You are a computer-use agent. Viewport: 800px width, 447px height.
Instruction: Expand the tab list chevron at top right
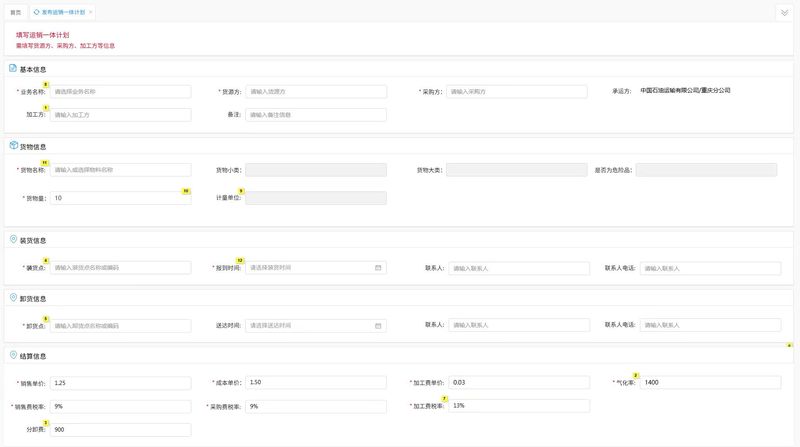(784, 13)
